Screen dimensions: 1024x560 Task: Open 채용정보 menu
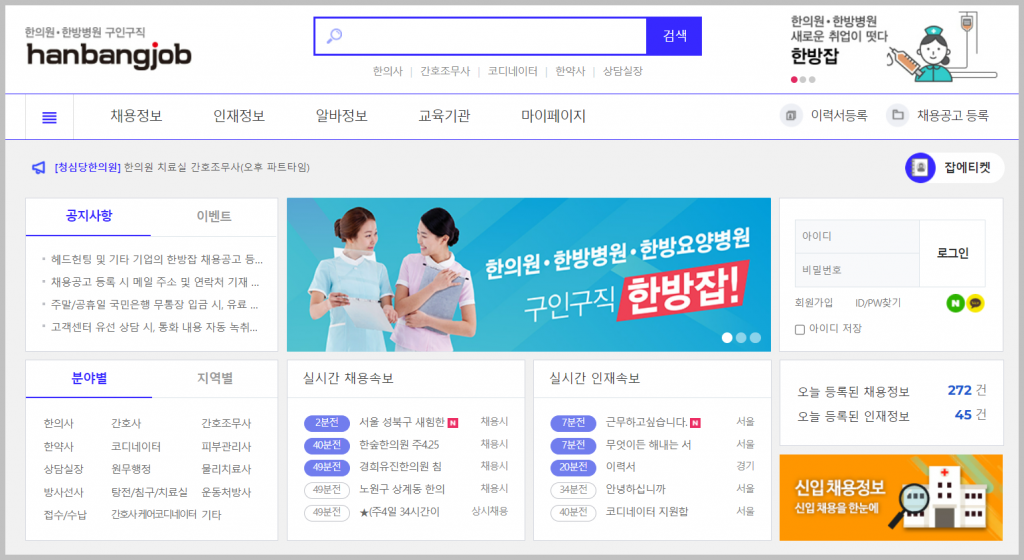pyautogui.click(x=136, y=116)
